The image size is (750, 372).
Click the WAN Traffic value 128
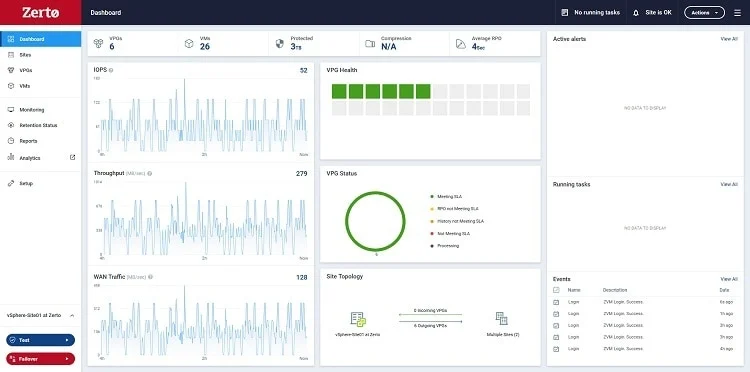pyautogui.click(x=301, y=277)
